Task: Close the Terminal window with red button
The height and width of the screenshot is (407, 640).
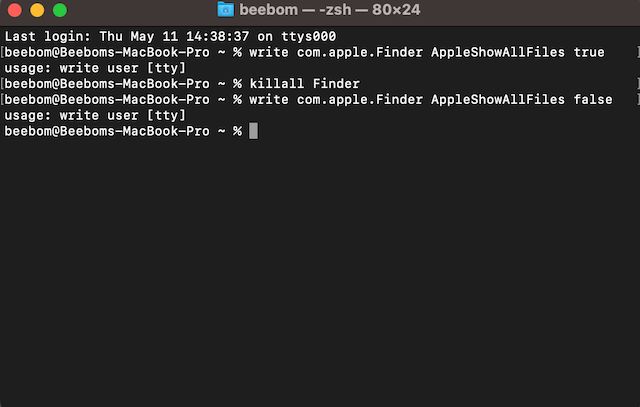Action: (x=15, y=11)
